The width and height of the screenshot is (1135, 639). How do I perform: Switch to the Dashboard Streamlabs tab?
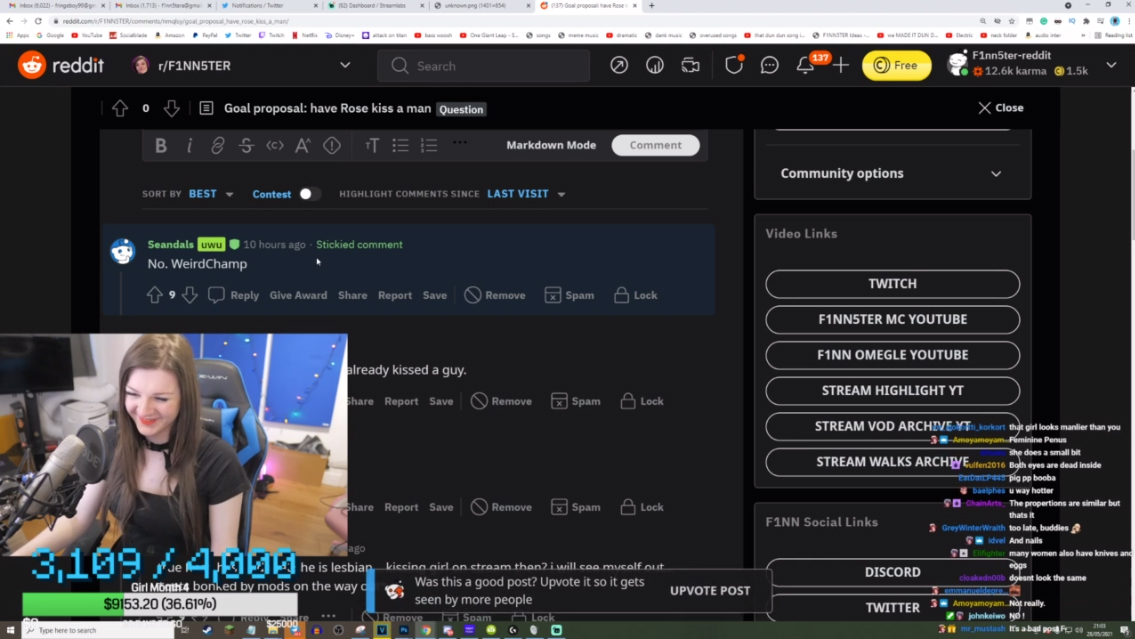click(376, 6)
